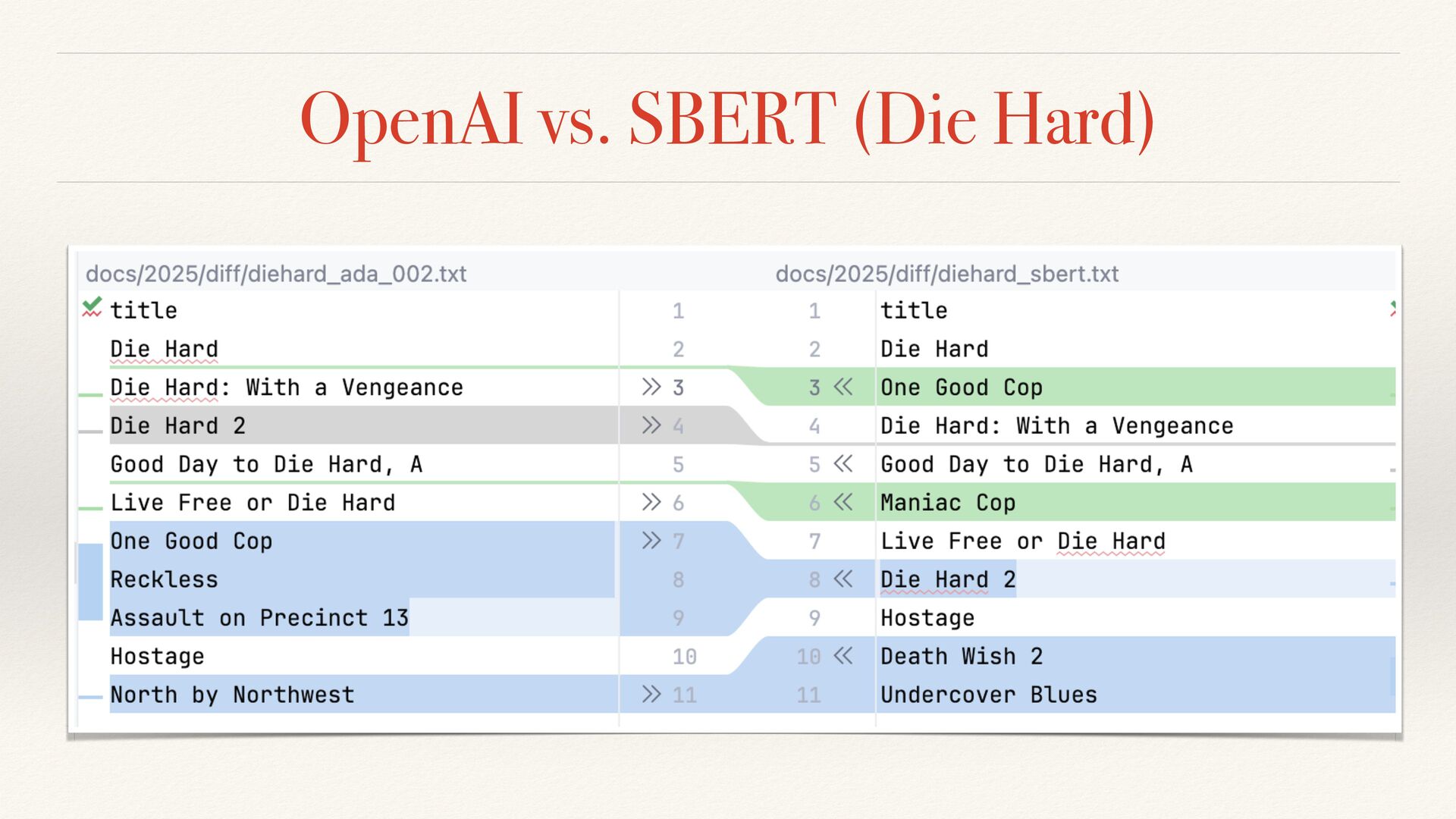The image size is (1456, 819).
Task: Apply left arrow for North by Northwest line
Action: point(651,695)
